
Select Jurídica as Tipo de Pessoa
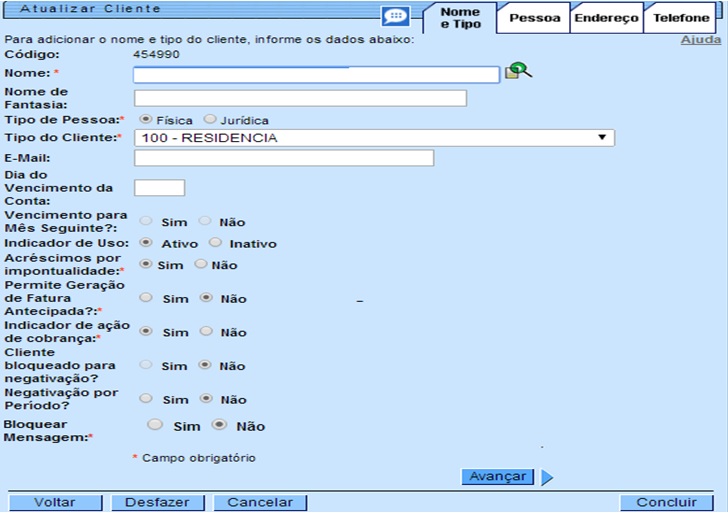pos(210,119)
